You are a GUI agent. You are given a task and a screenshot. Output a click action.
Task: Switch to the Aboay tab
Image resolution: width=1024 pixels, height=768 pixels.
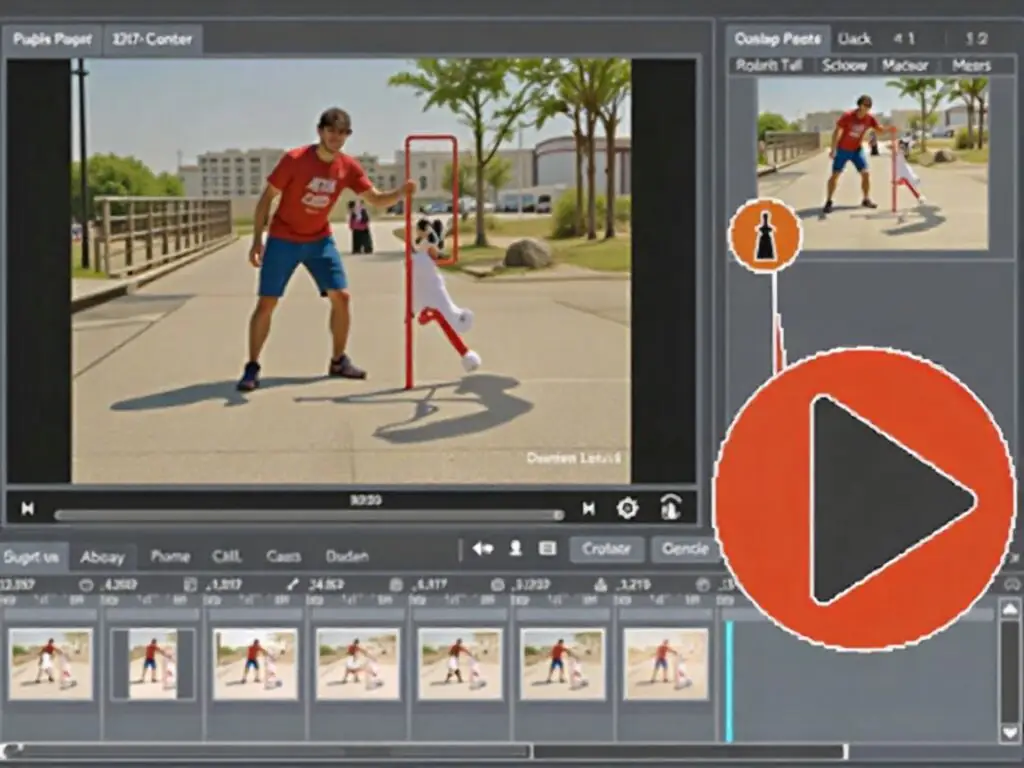coord(103,557)
